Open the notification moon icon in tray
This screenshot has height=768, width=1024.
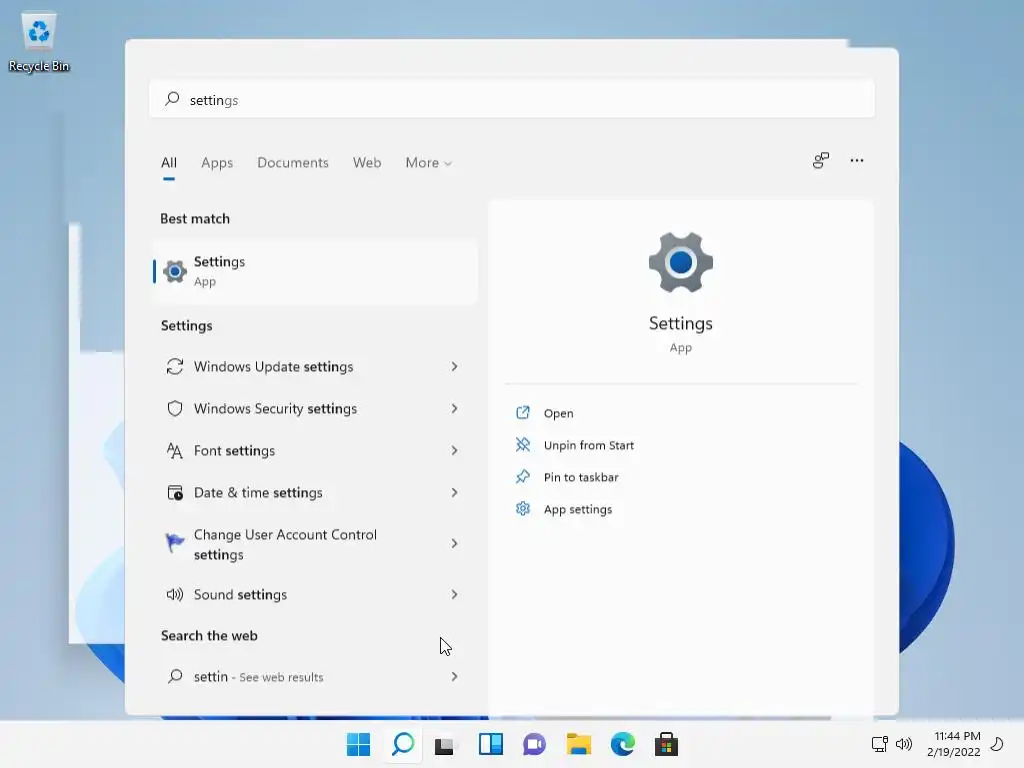tap(997, 744)
